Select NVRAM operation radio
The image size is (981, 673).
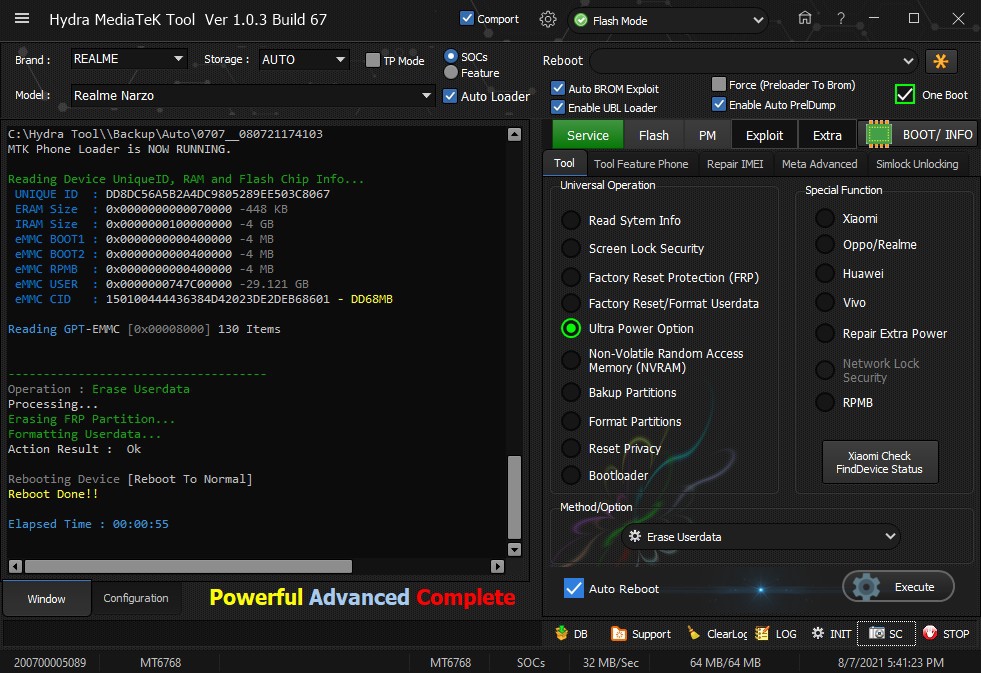pos(571,360)
